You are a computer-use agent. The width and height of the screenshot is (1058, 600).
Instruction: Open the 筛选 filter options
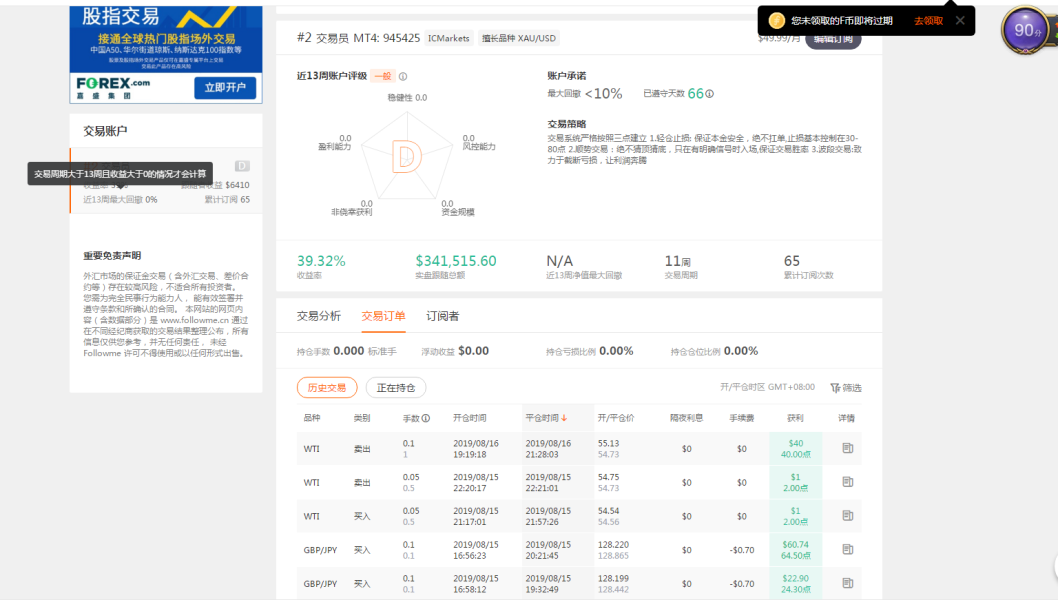[845, 388]
